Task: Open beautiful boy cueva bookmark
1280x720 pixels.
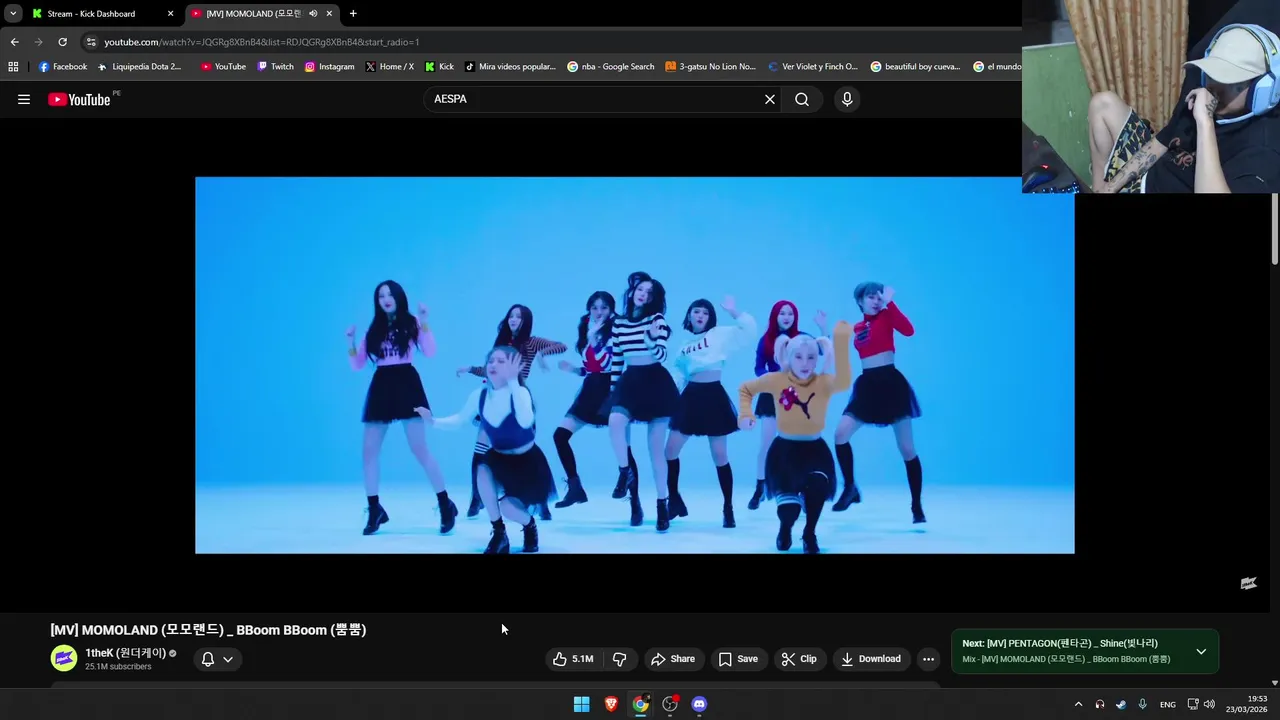Action: pyautogui.click(x=916, y=67)
